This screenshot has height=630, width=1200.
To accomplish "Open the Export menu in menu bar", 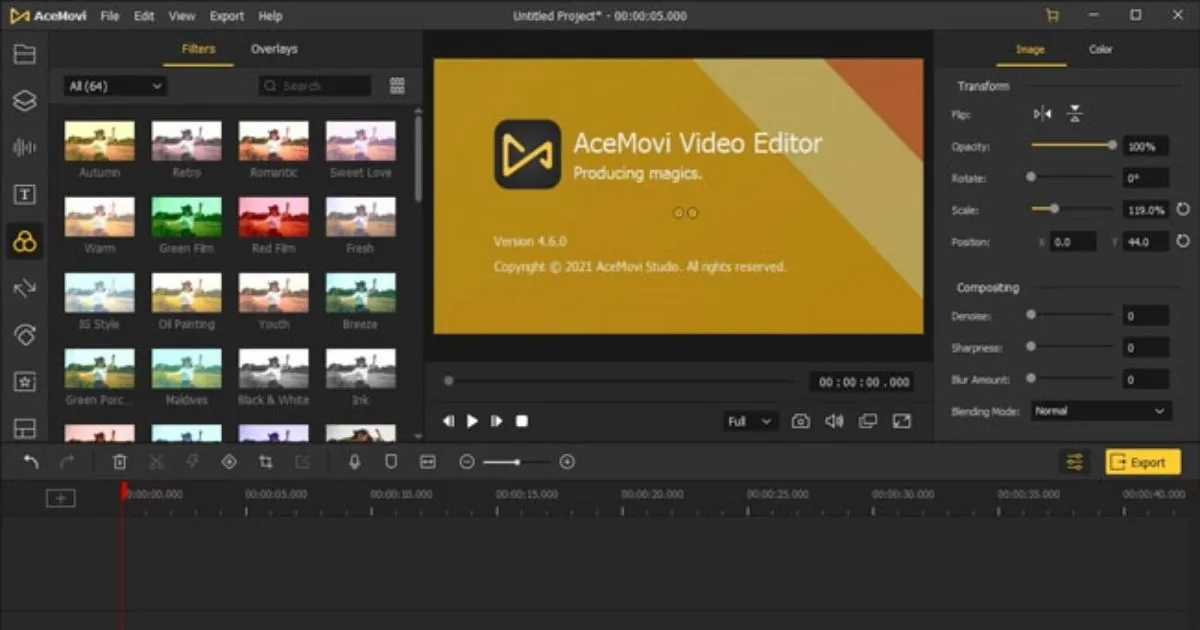I will (227, 16).
